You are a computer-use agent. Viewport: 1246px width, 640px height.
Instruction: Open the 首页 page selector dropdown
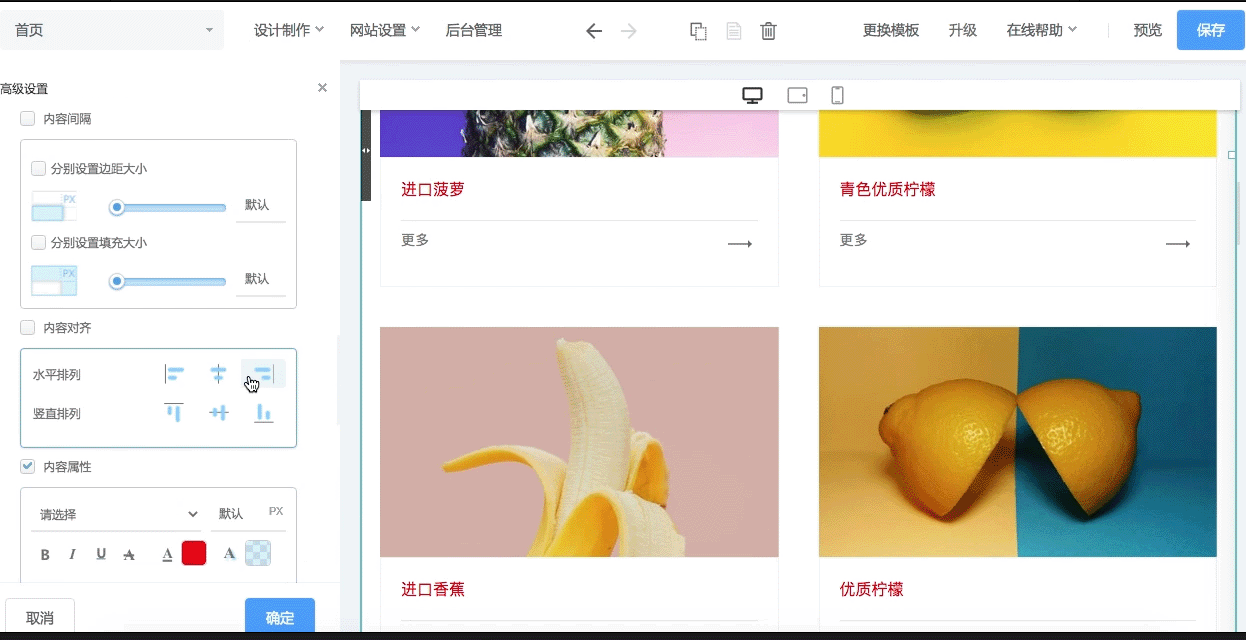click(x=112, y=31)
